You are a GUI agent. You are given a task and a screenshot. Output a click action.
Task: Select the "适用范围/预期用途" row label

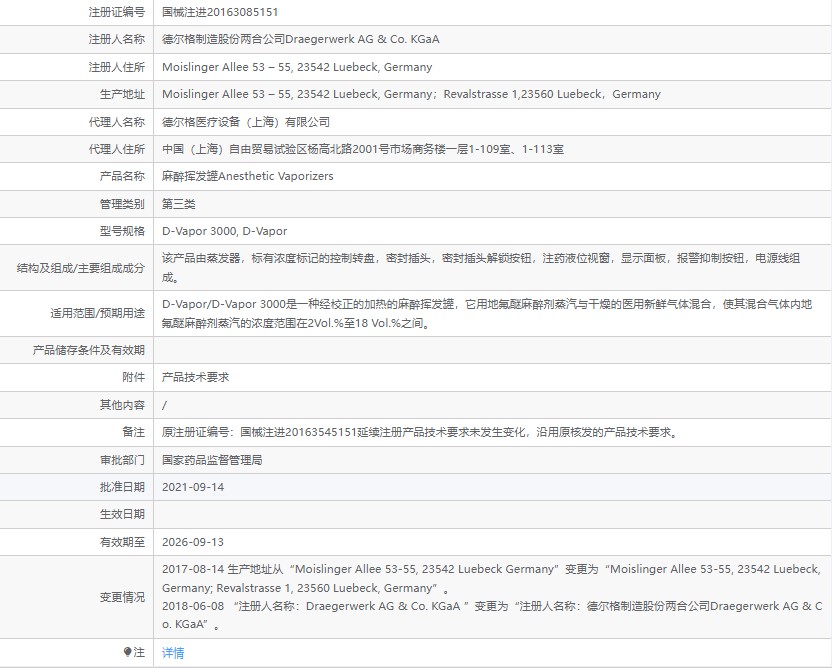[98, 313]
